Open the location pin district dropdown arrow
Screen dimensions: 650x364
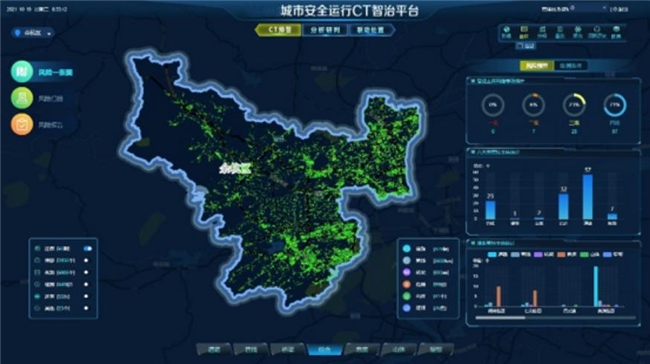pyautogui.click(x=49, y=34)
